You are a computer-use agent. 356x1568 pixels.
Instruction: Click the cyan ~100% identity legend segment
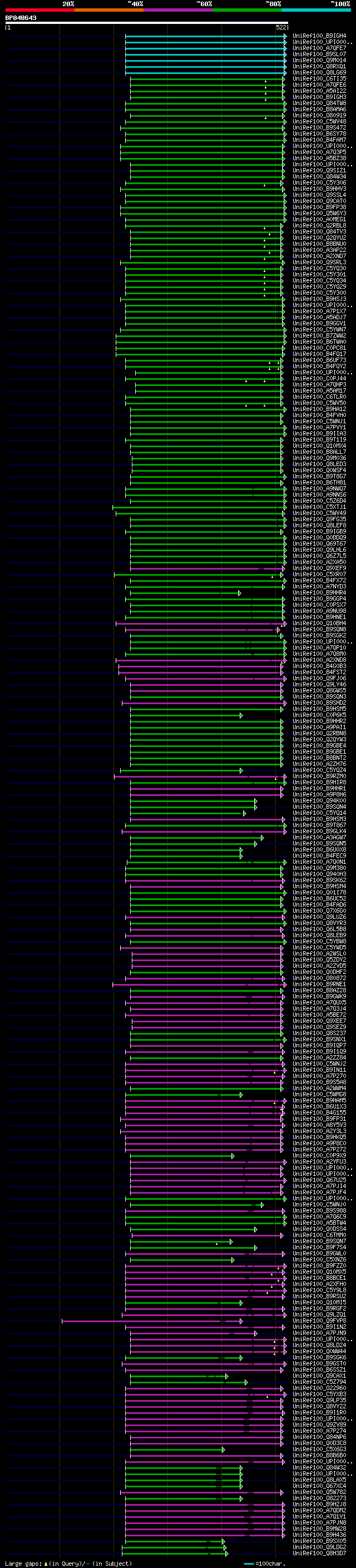316,10
